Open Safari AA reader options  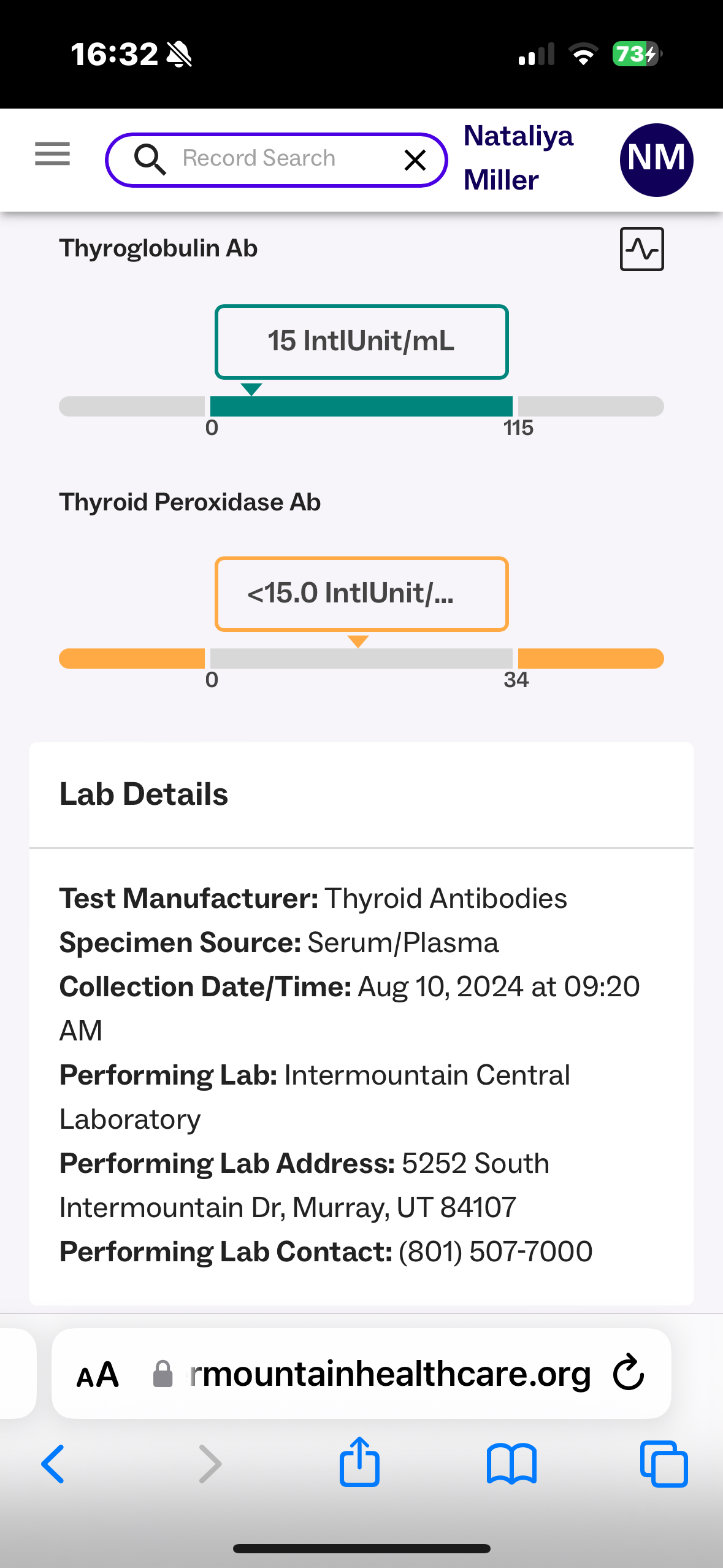tap(98, 1374)
